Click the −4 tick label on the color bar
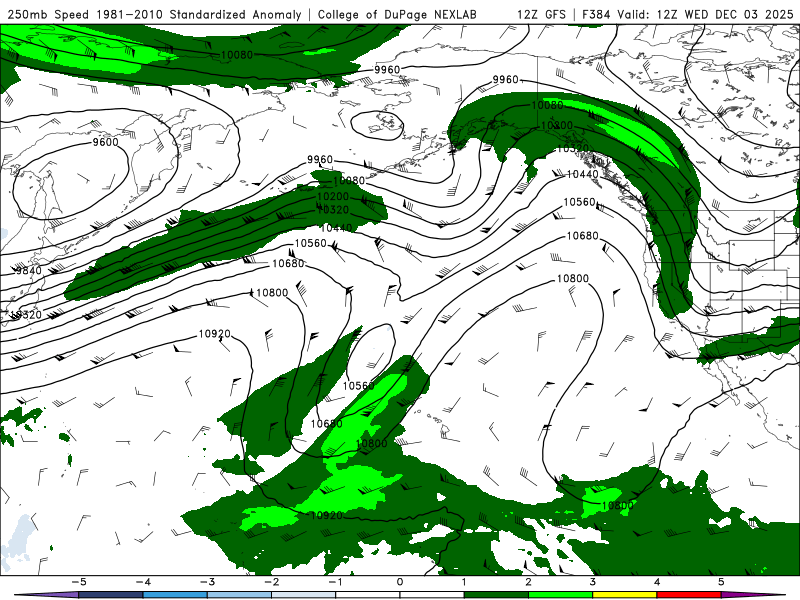The height and width of the screenshot is (600, 800). pos(142,582)
